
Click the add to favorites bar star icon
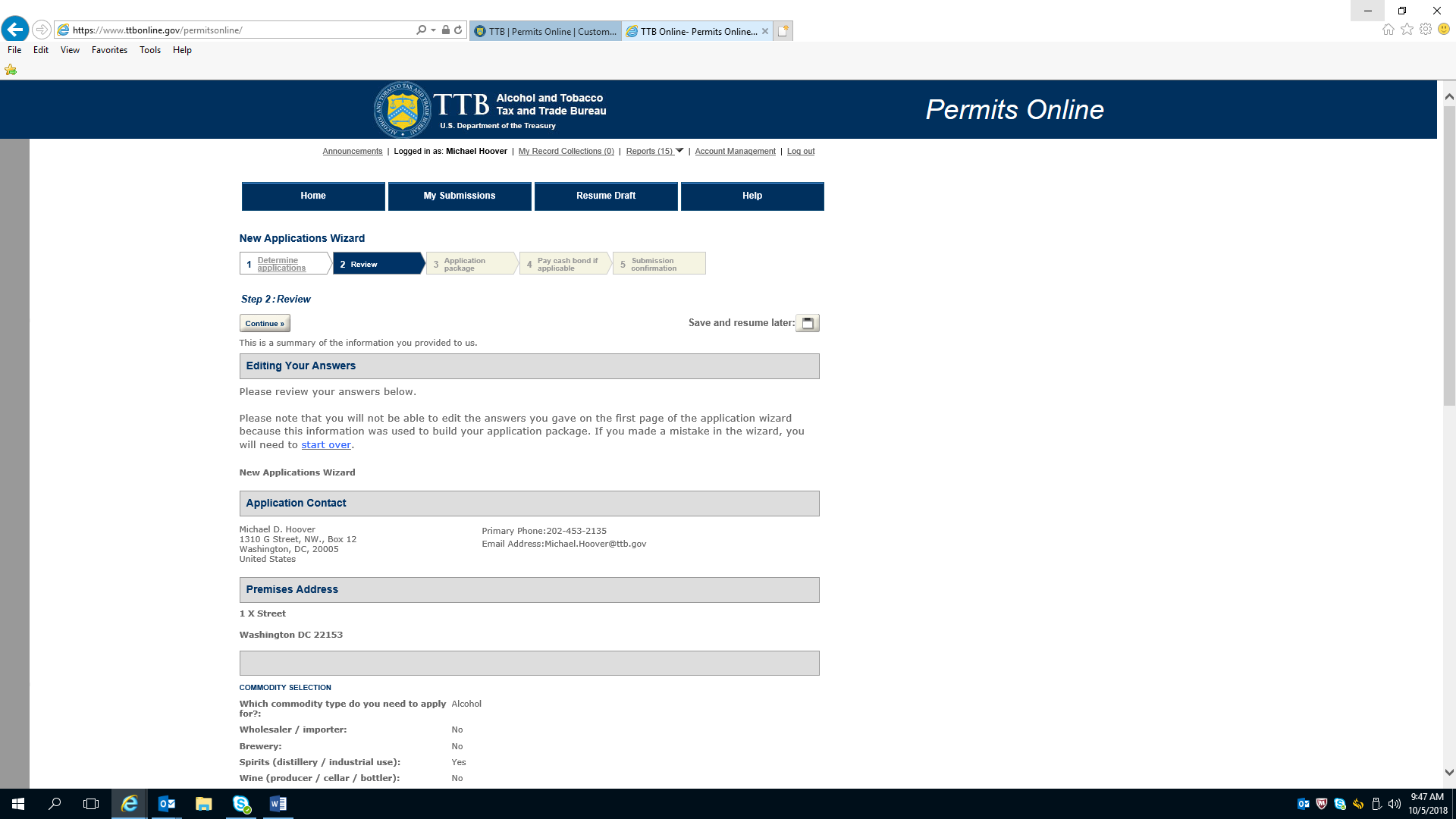click(x=11, y=70)
